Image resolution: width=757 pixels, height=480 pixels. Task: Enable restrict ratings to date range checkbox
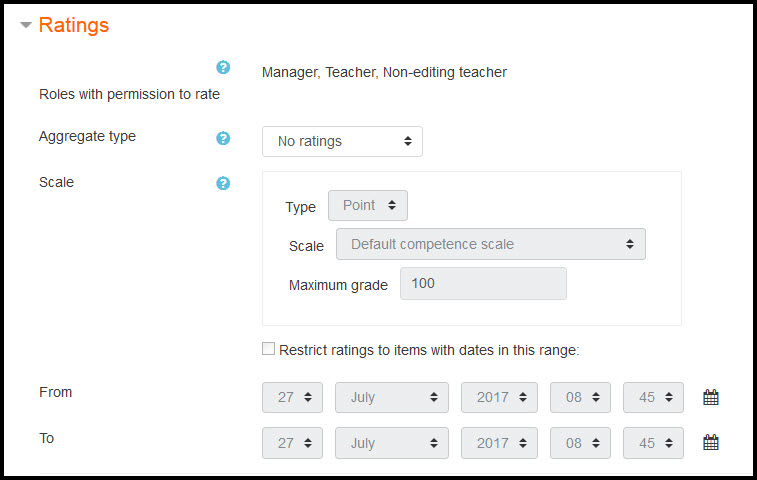[268, 349]
